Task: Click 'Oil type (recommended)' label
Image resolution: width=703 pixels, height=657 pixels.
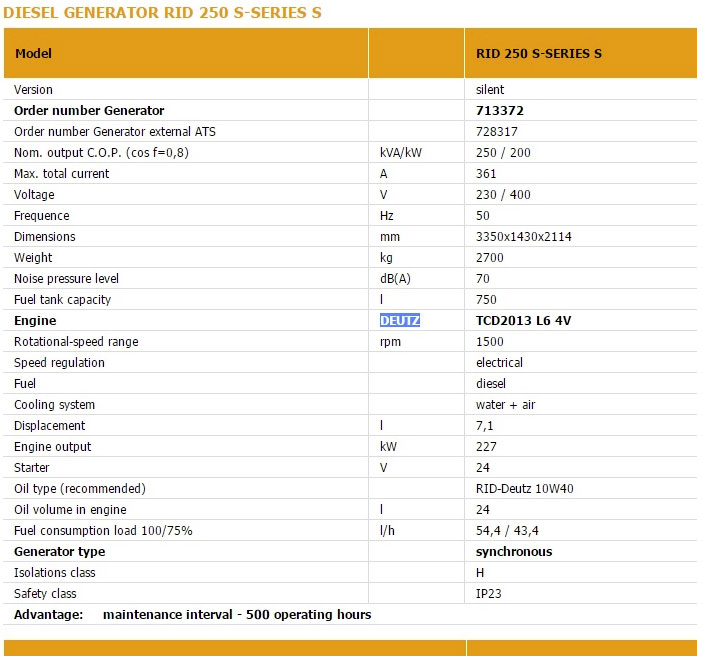Action: click(80, 488)
